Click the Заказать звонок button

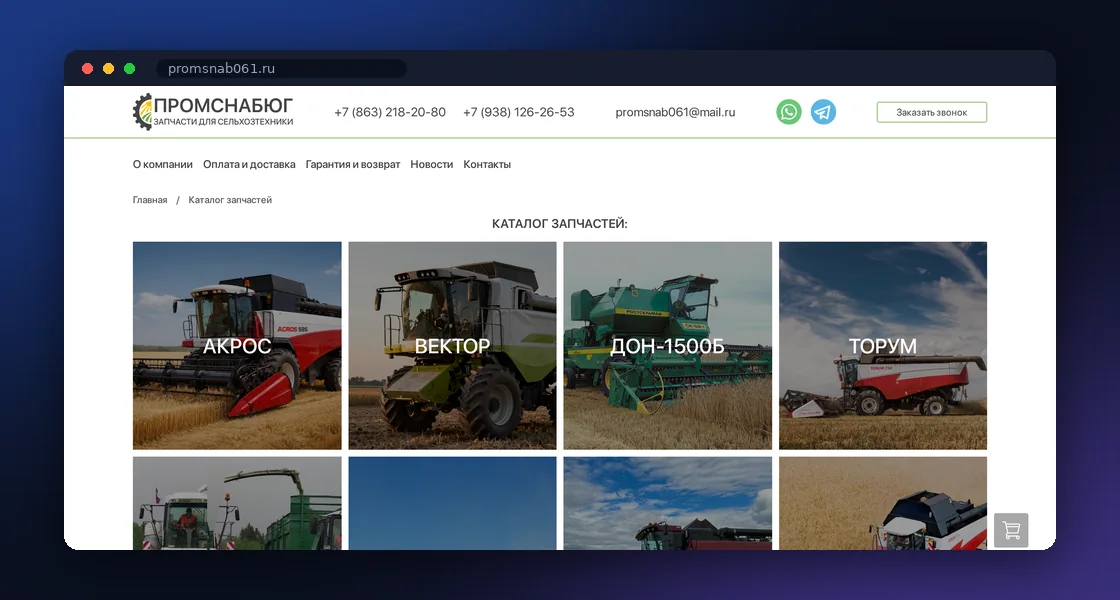(x=931, y=112)
